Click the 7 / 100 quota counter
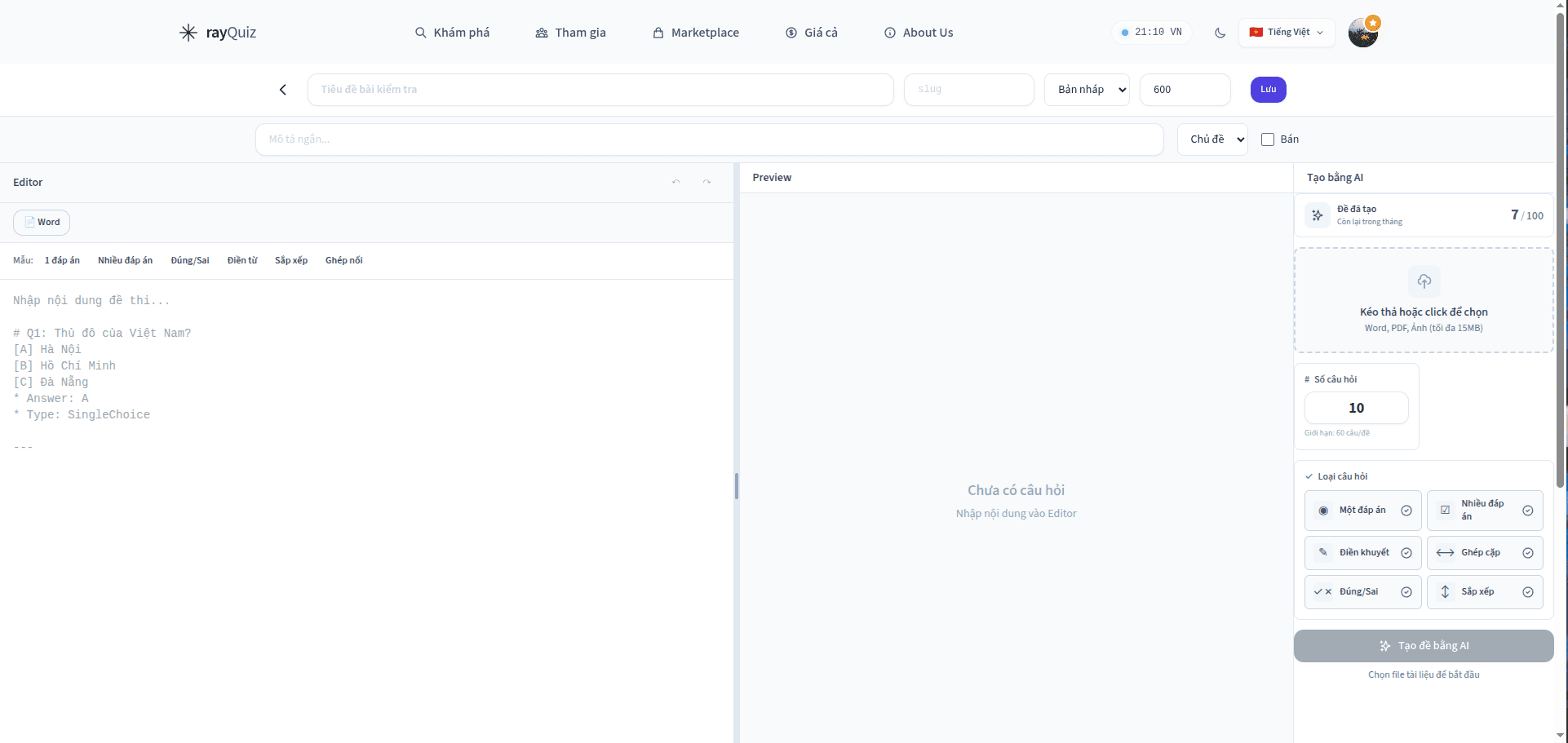Screen dimensions: 1568x743 [1526, 215]
